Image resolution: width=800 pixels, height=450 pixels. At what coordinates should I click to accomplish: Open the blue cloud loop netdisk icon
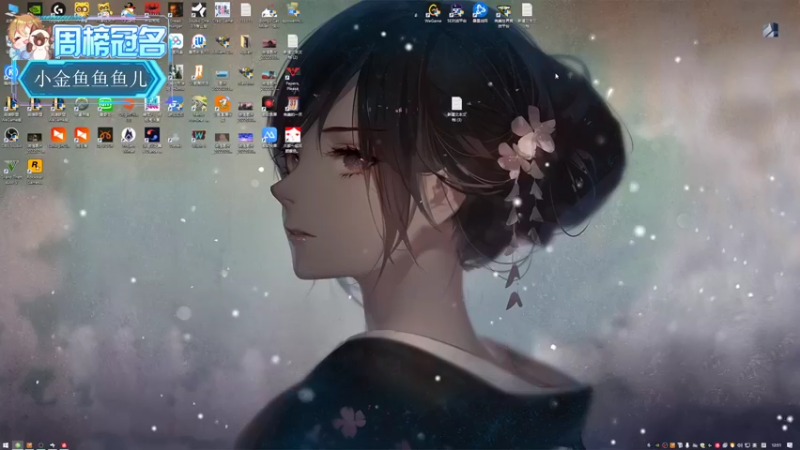(x=176, y=41)
